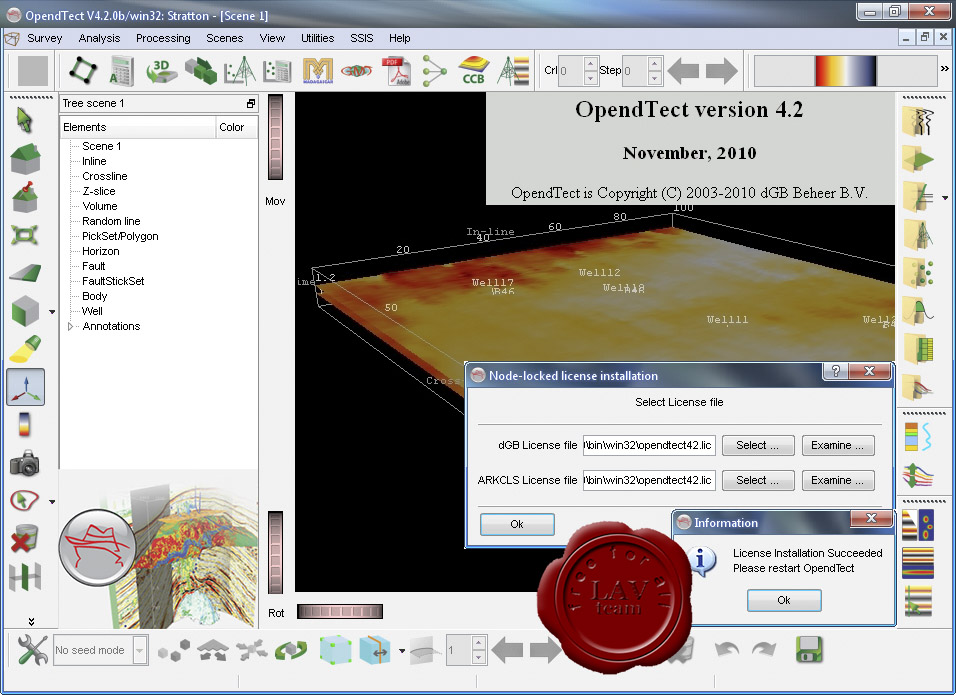Click Ok in the Information dialog
Viewport: 956px width, 695px height.
point(784,600)
